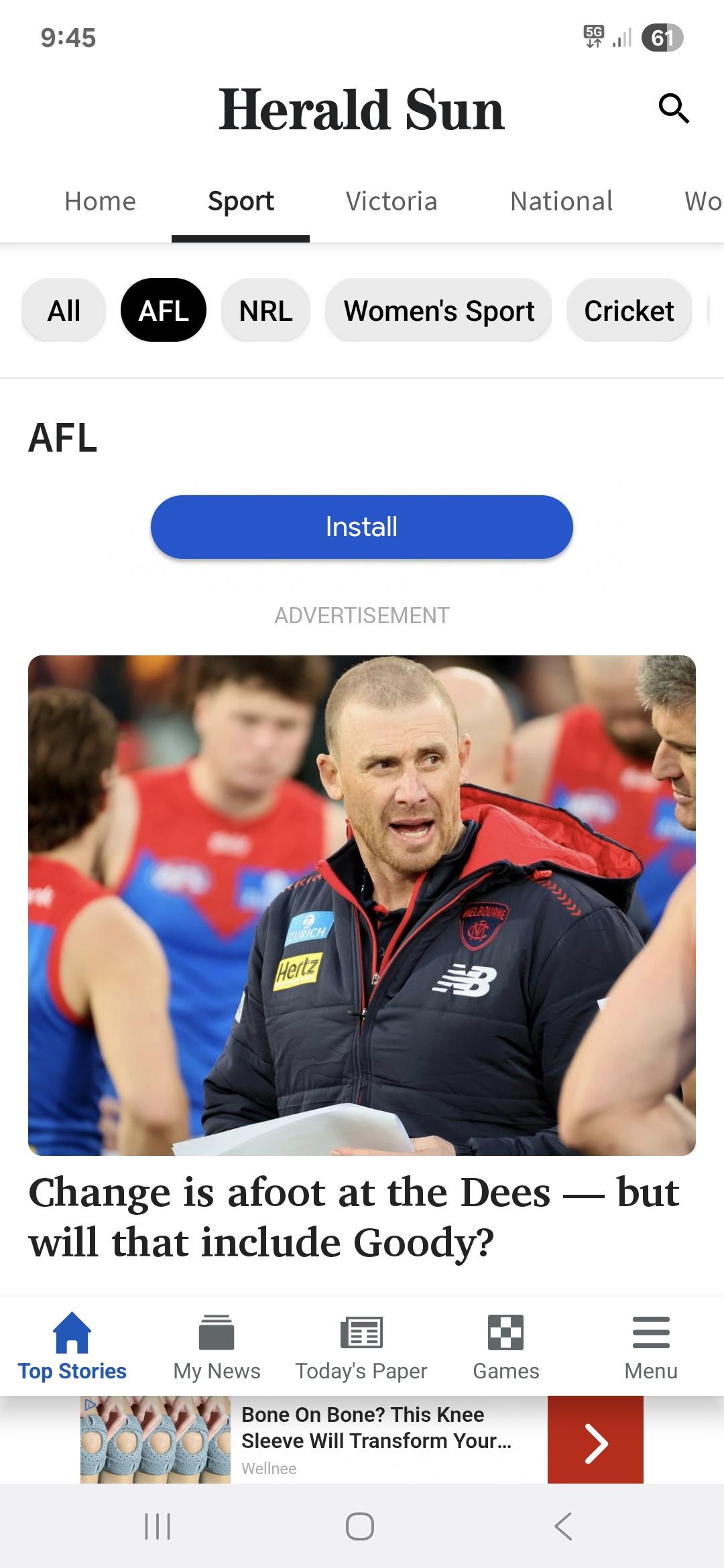
Task: Tap the Android home navigation button
Action: 360,1526
